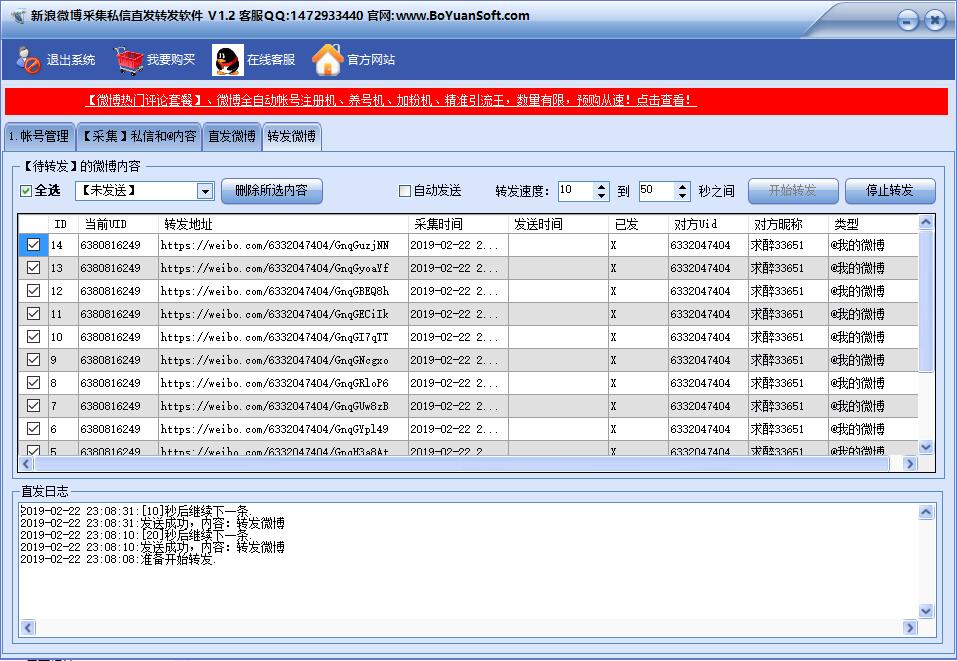Click 官方网站 toolbar label
957x661 pixels.
(x=371, y=60)
